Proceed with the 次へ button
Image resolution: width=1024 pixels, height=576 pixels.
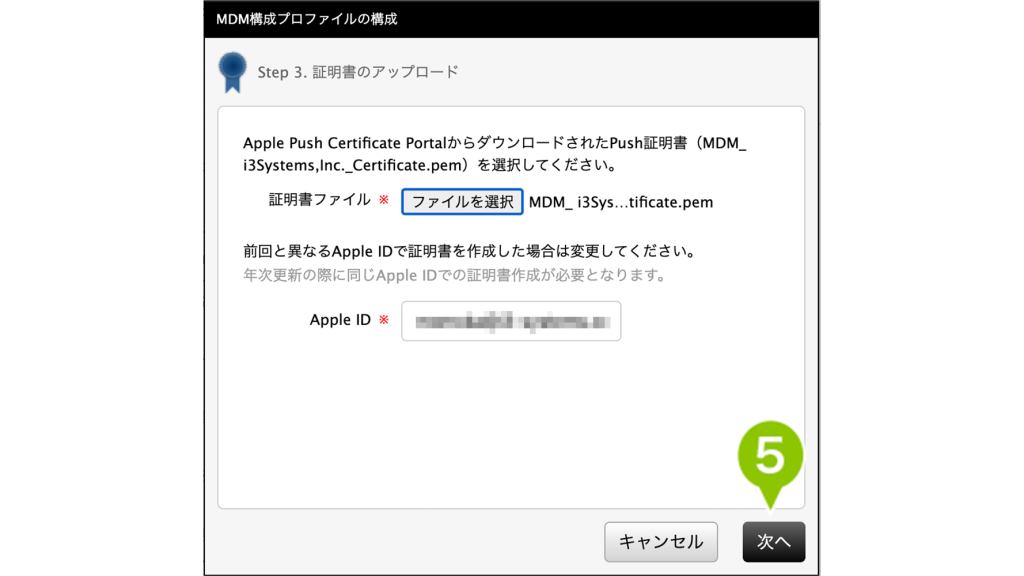pos(773,541)
